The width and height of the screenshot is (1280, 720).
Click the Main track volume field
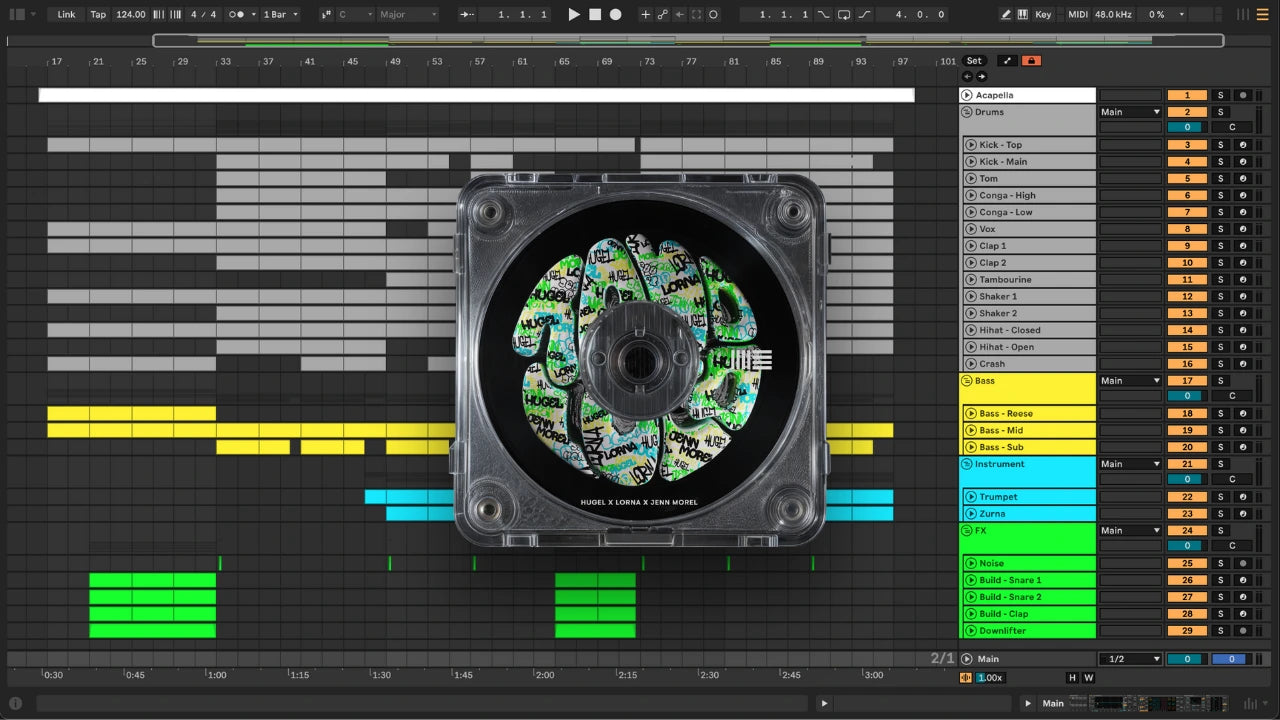coord(1187,659)
